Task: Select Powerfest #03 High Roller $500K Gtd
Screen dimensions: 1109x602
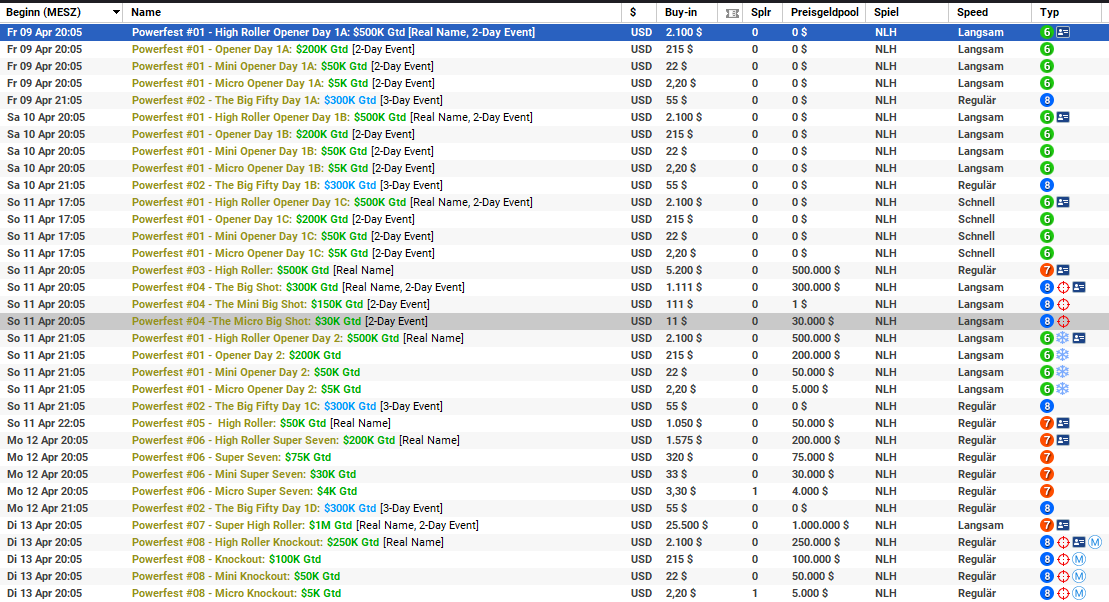Action: 554,270
